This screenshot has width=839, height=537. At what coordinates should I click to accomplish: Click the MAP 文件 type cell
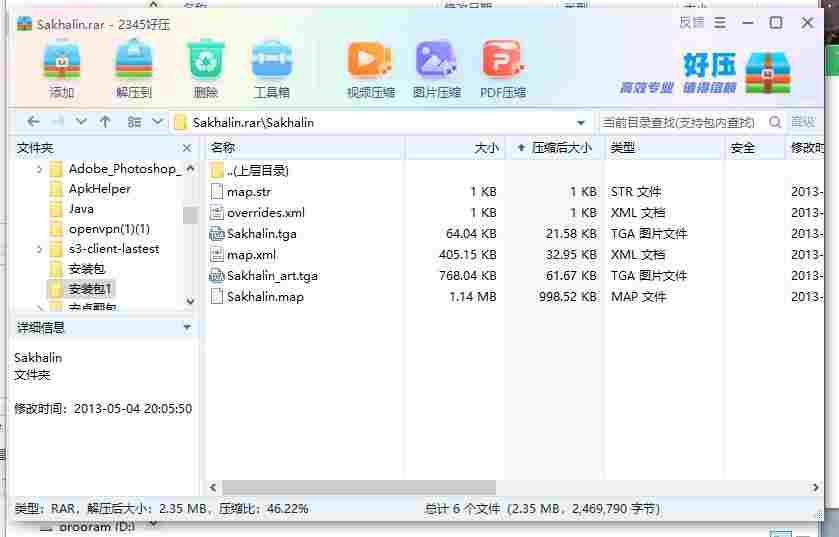(638, 297)
